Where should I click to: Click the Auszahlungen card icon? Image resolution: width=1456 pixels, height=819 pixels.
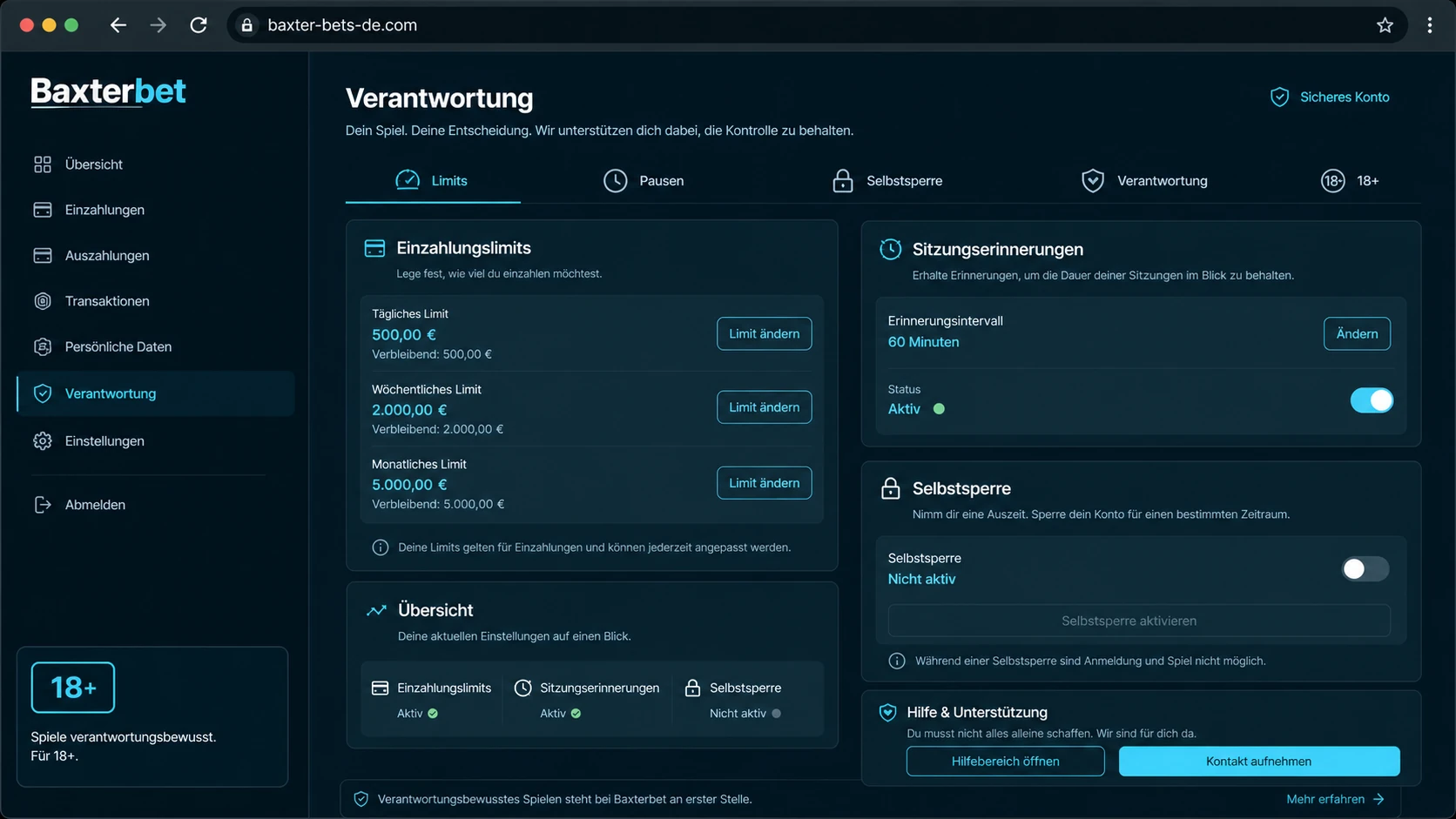pos(43,255)
